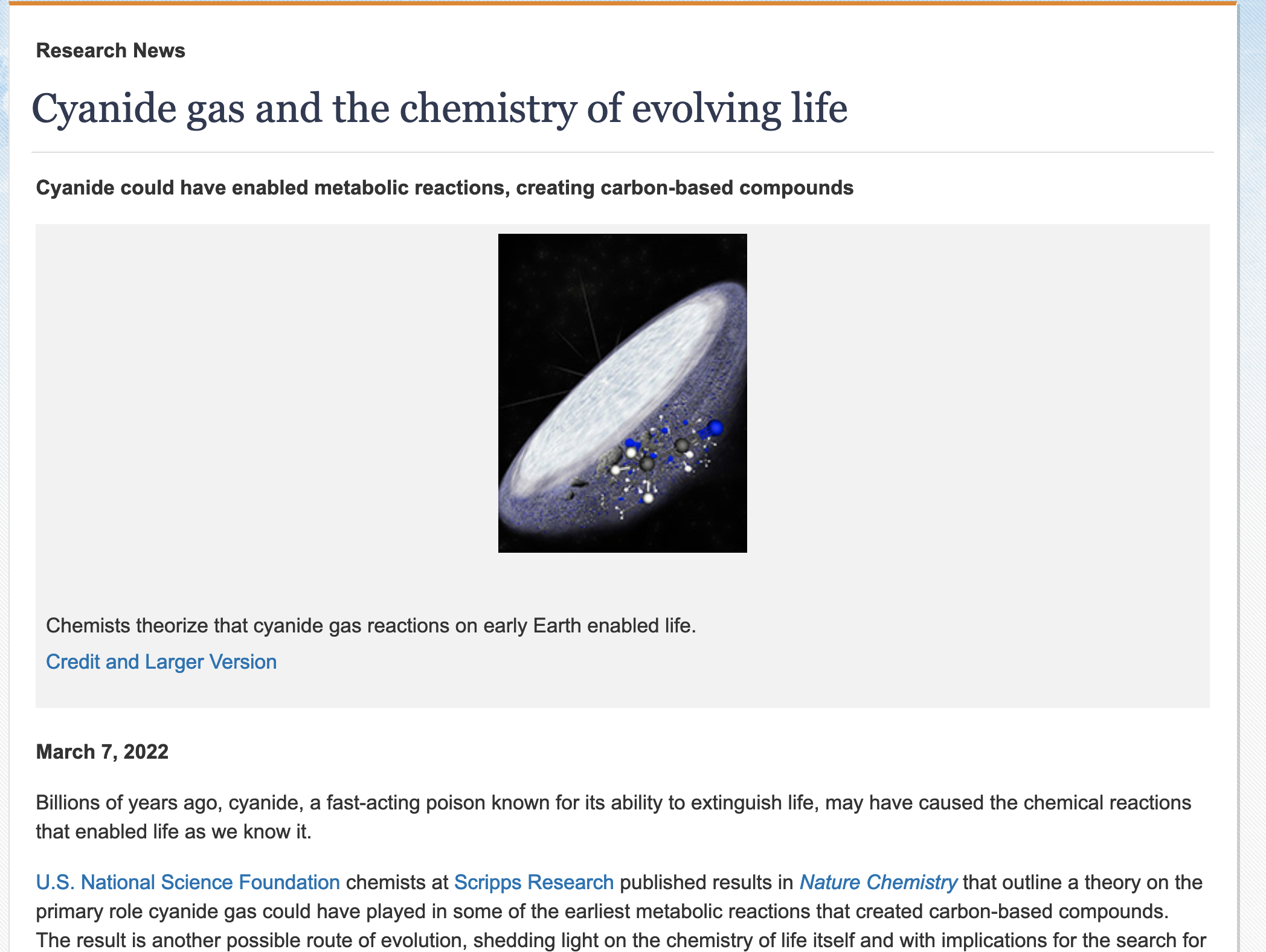
Task: Click the Research News section label
Action: [x=111, y=51]
